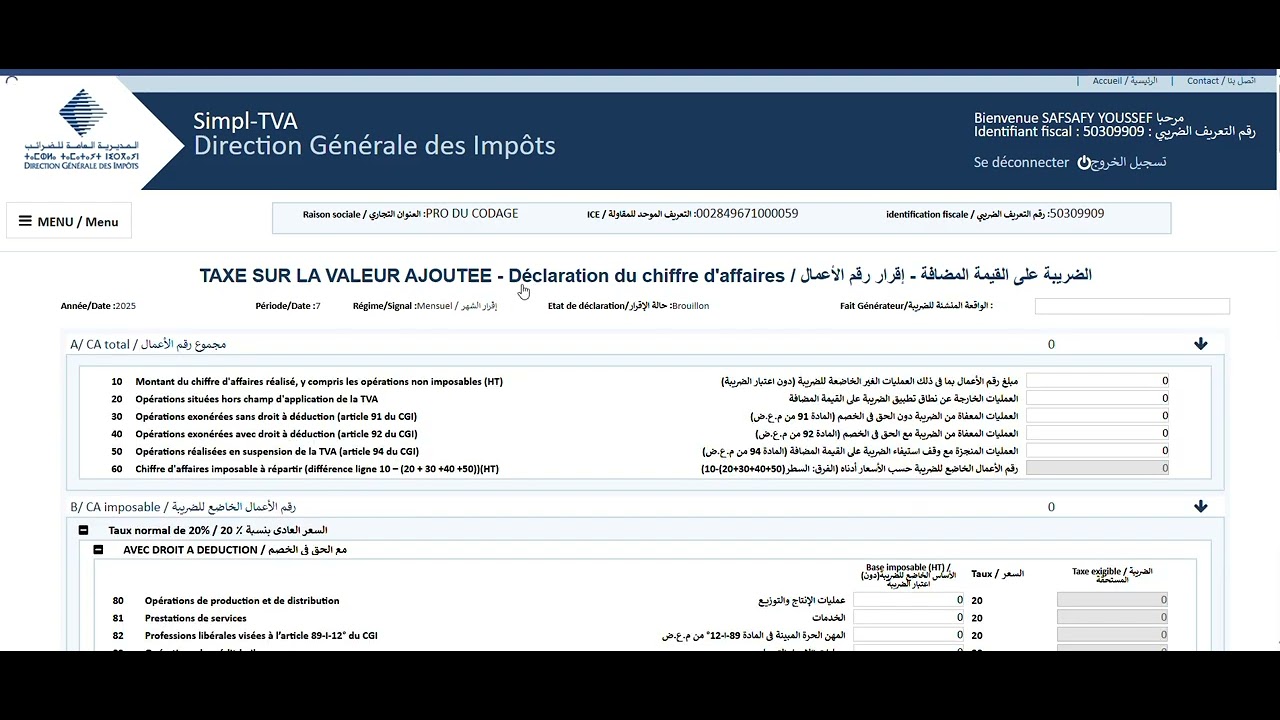The width and height of the screenshot is (1280, 720).
Task: Click base imposable input for line 80 production
Action: 909,600
